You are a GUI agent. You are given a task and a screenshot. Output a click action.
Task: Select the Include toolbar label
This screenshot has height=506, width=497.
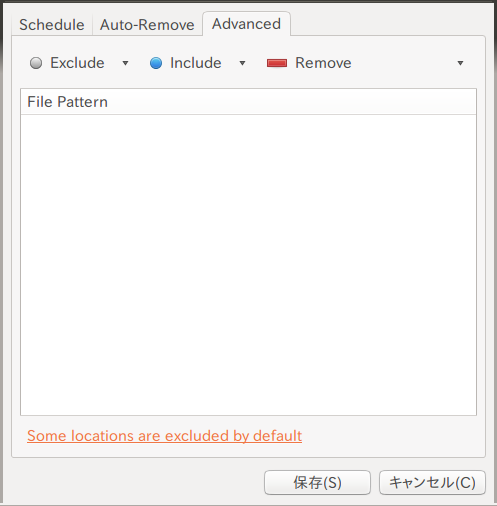(x=196, y=63)
